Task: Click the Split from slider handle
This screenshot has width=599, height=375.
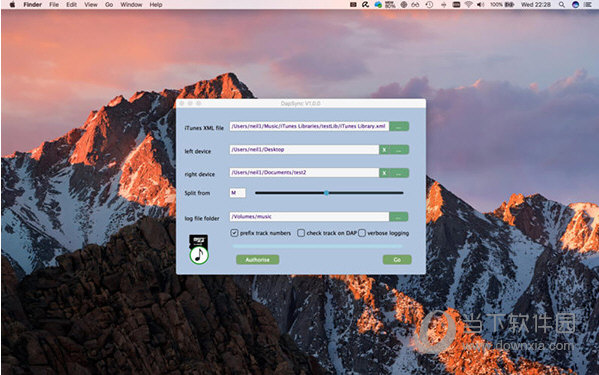Action: click(x=326, y=193)
